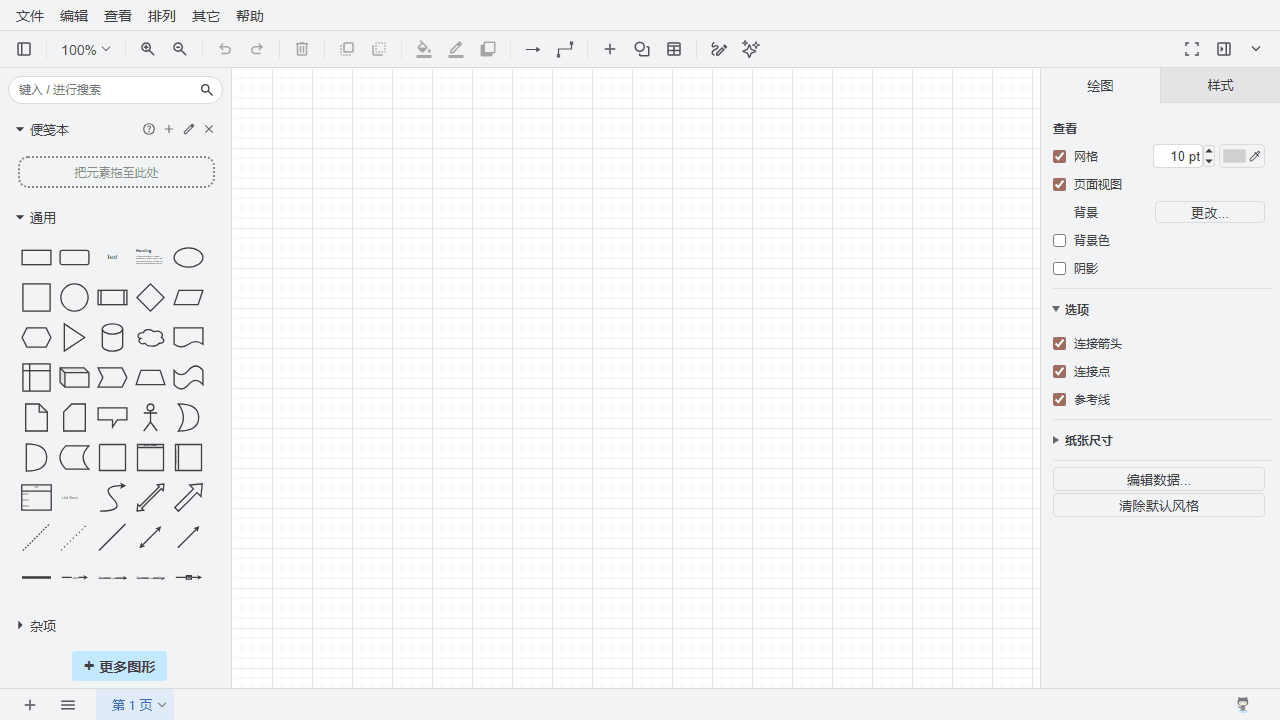Image resolution: width=1280 pixels, height=720 pixels.
Task: Click the search magnifier in shape search
Action: point(207,90)
